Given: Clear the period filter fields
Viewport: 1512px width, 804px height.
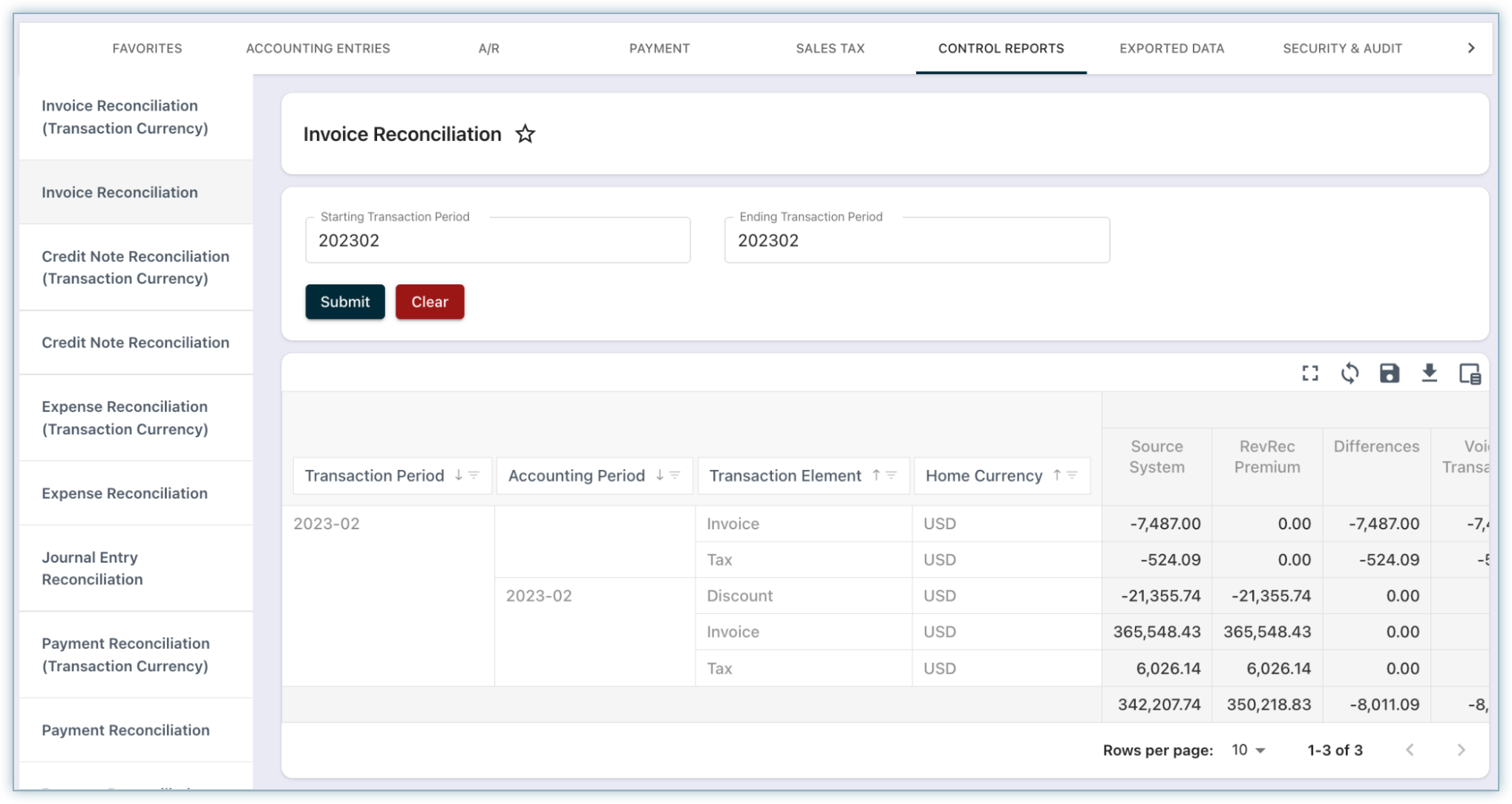Looking at the screenshot, I should pyautogui.click(x=429, y=301).
